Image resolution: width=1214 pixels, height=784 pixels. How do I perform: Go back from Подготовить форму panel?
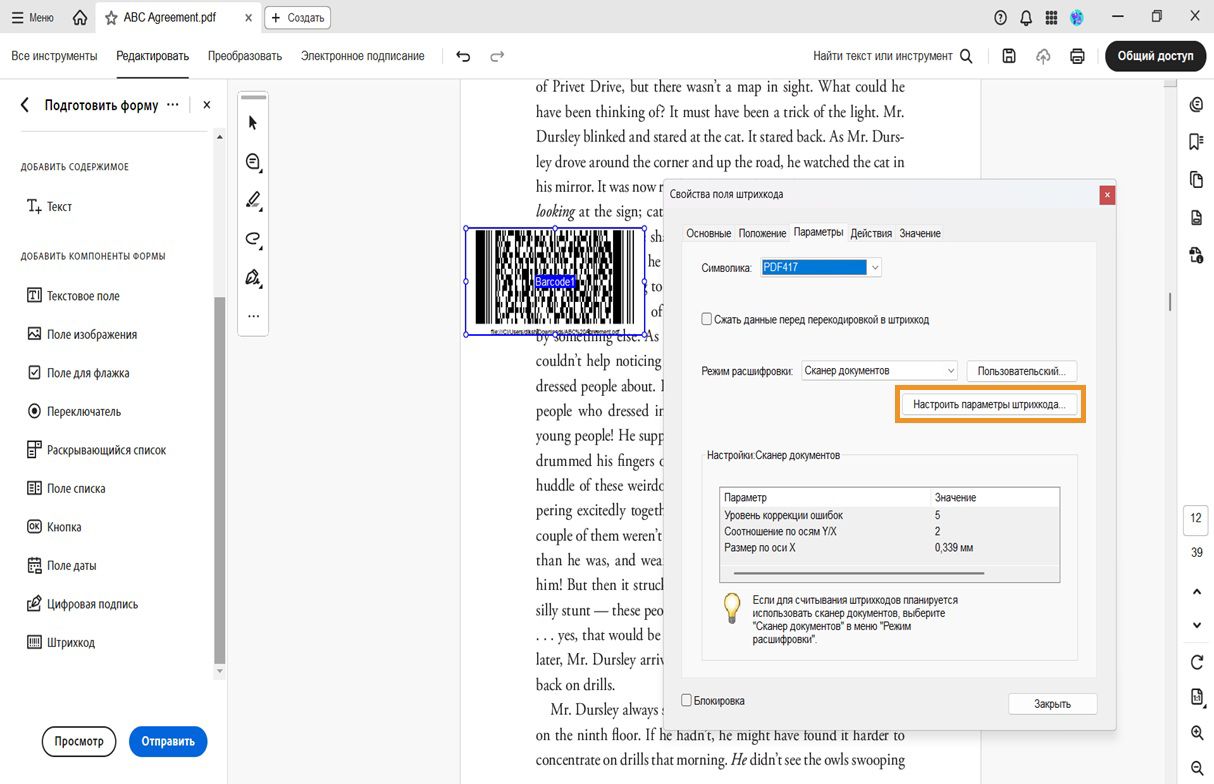point(25,105)
